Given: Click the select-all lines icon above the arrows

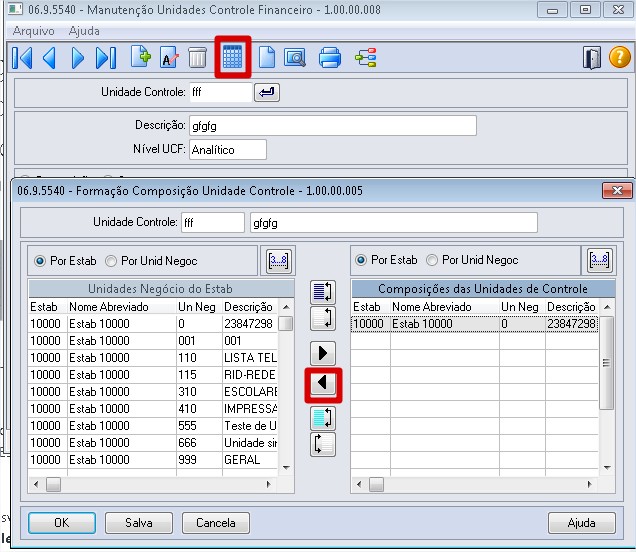Looking at the screenshot, I should click(x=323, y=292).
